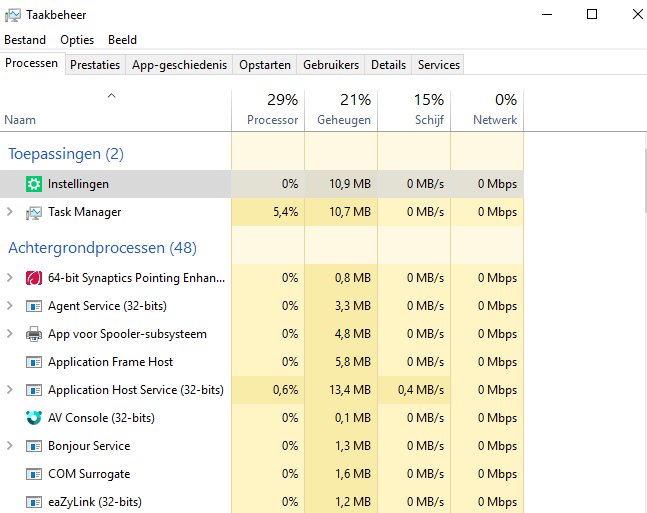Switch to the Opstarten tab

(x=265, y=65)
